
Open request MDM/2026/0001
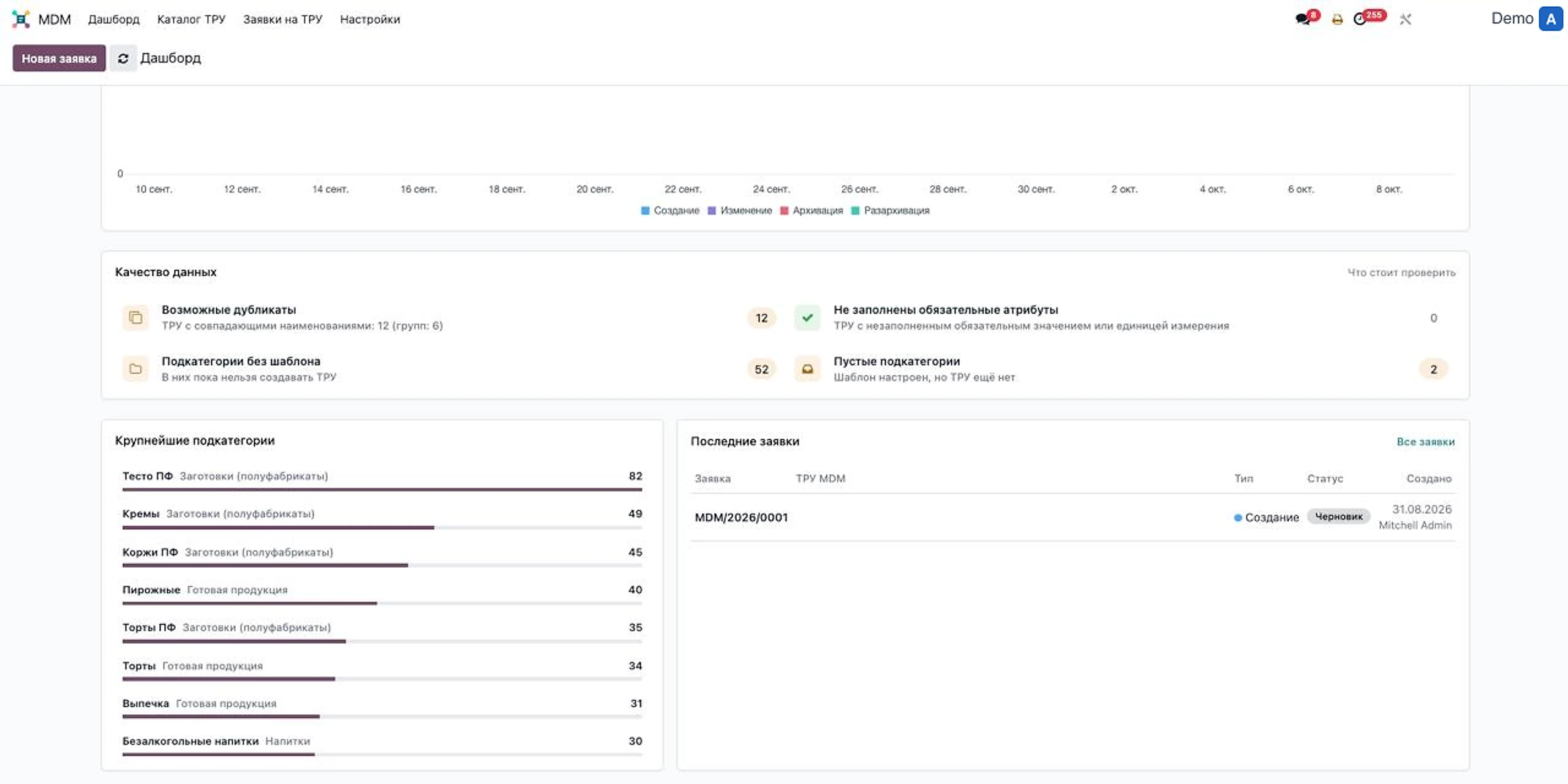(x=741, y=517)
